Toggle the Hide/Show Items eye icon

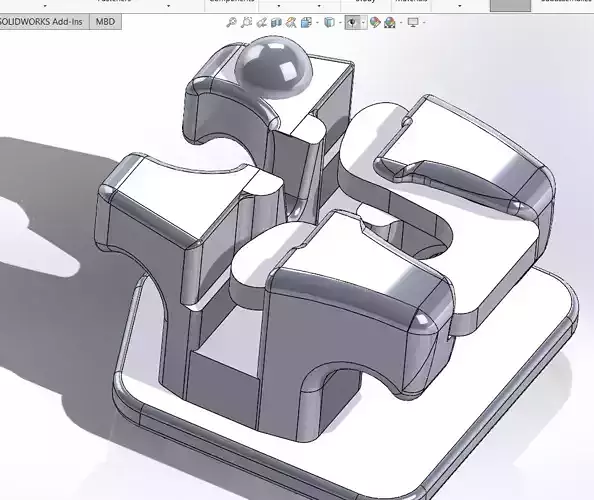point(353,23)
